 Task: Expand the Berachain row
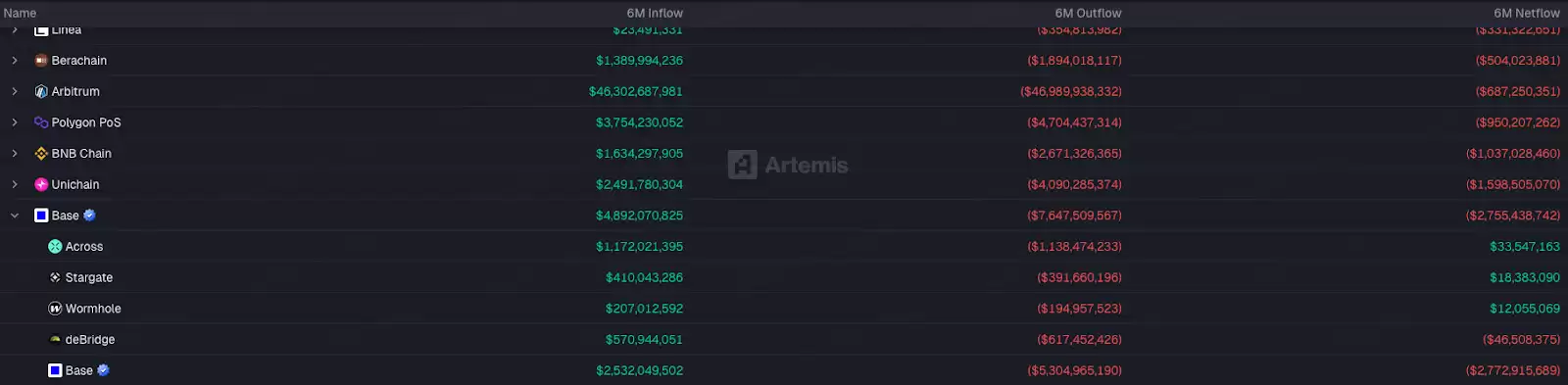point(15,61)
